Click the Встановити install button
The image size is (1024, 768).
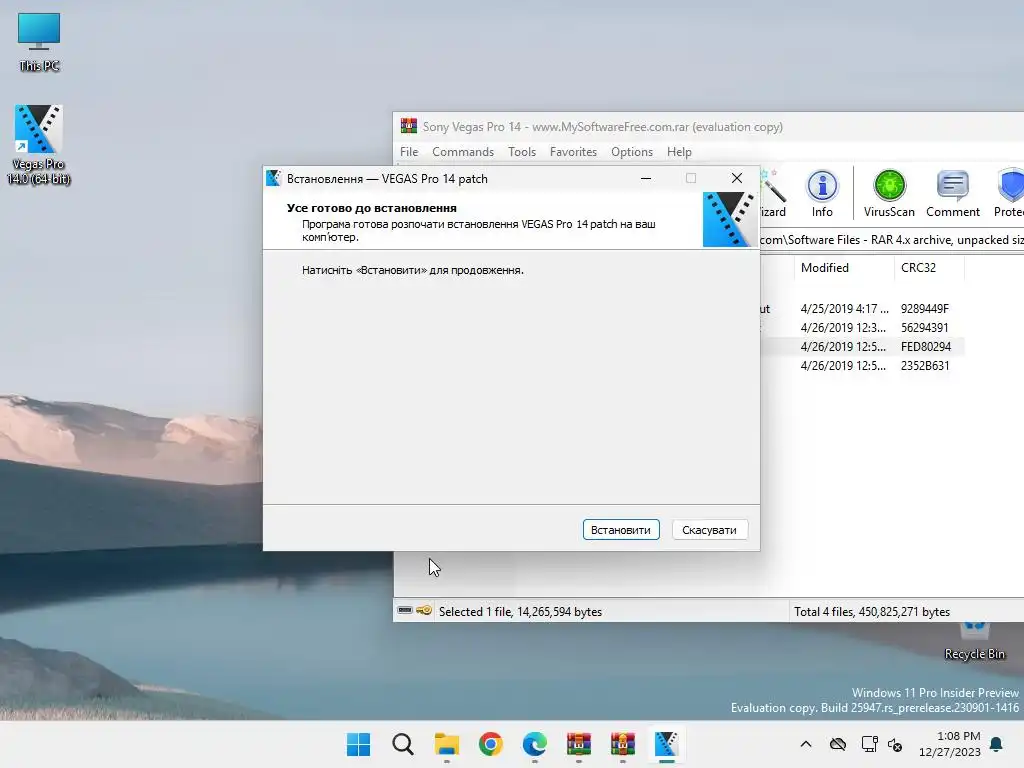click(620, 530)
